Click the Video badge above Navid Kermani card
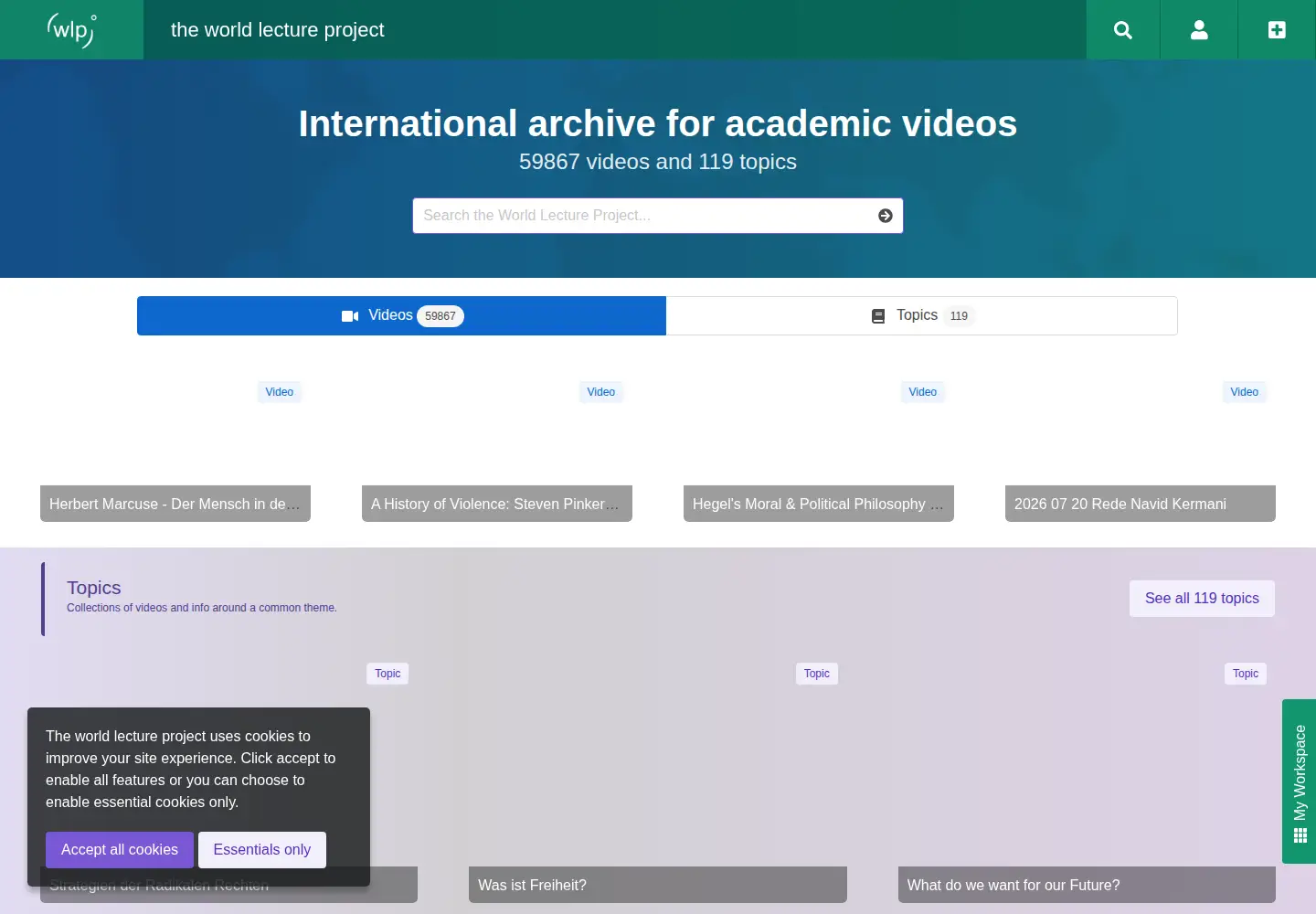The width and height of the screenshot is (1316, 914). 1245,392
